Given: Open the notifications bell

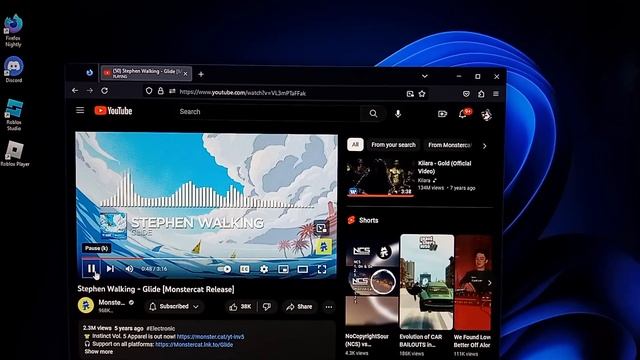Looking at the screenshot, I should (463, 114).
